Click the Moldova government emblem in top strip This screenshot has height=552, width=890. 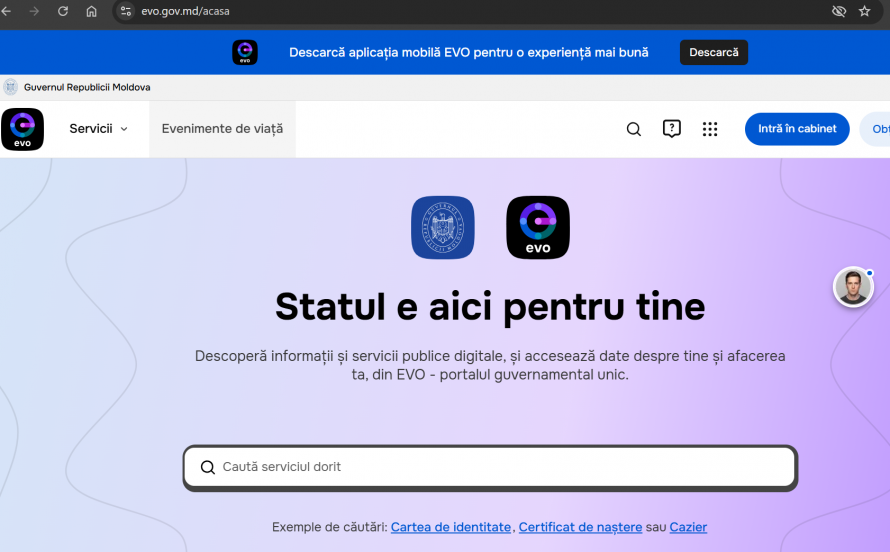10,87
